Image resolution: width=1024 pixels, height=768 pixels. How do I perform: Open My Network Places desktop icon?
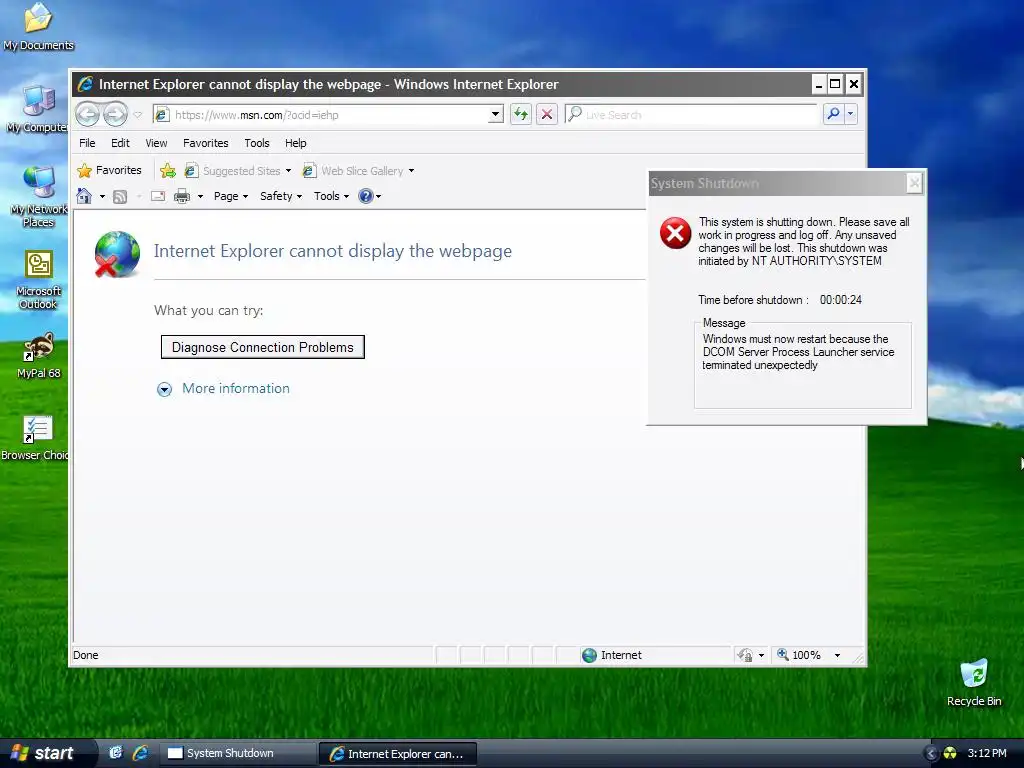tap(38, 197)
